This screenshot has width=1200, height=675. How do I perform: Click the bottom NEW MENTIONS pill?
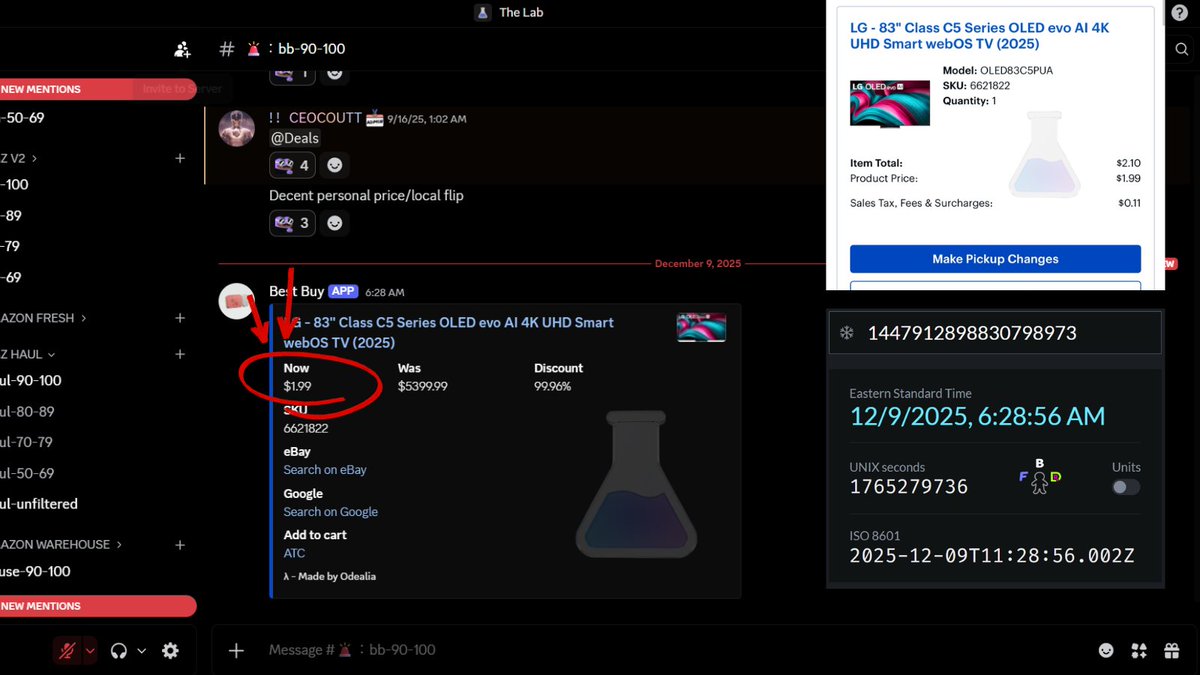point(98,606)
